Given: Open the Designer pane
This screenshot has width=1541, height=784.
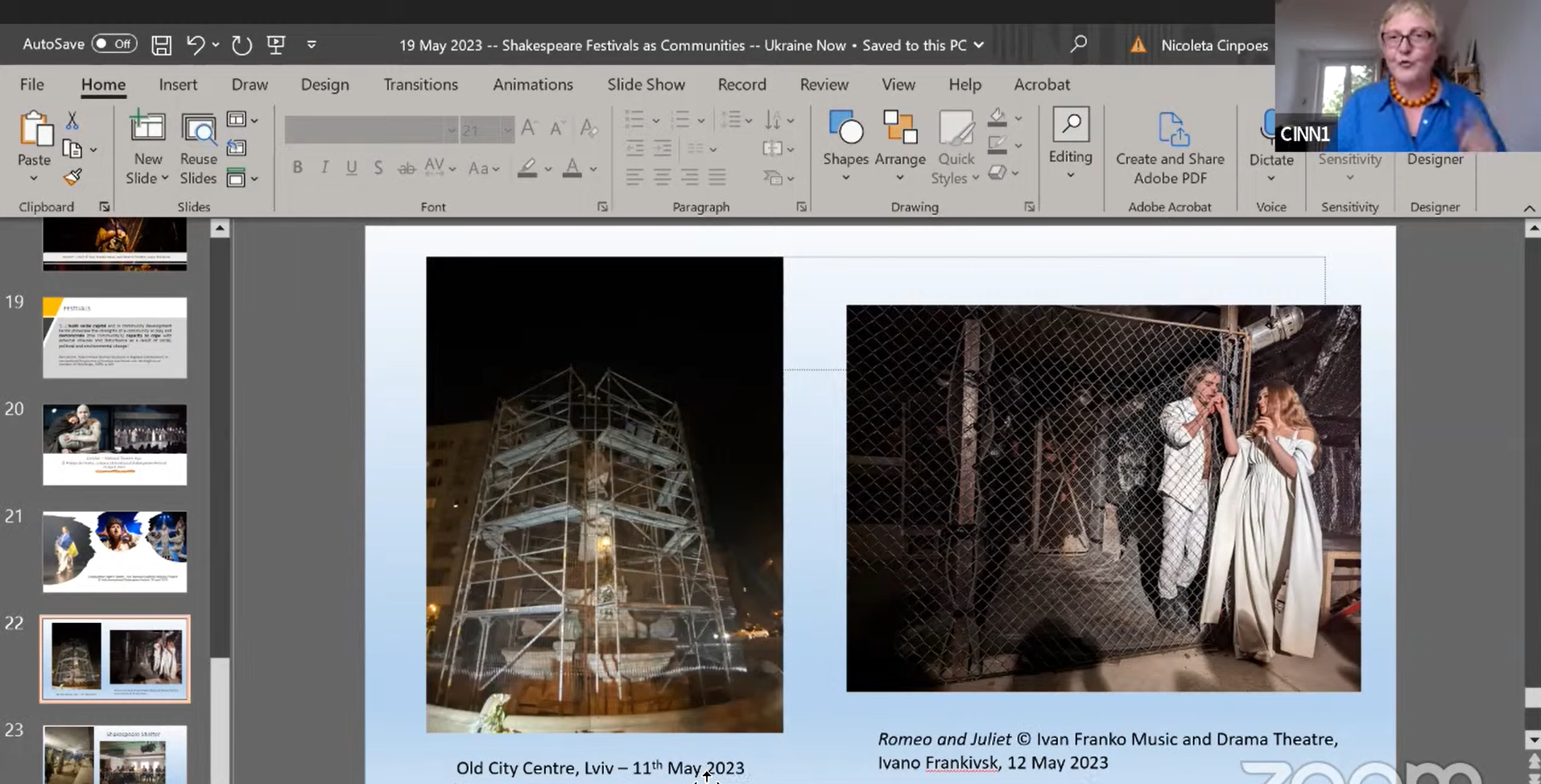Looking at the screenshot, I should (x=1435, y=159).
